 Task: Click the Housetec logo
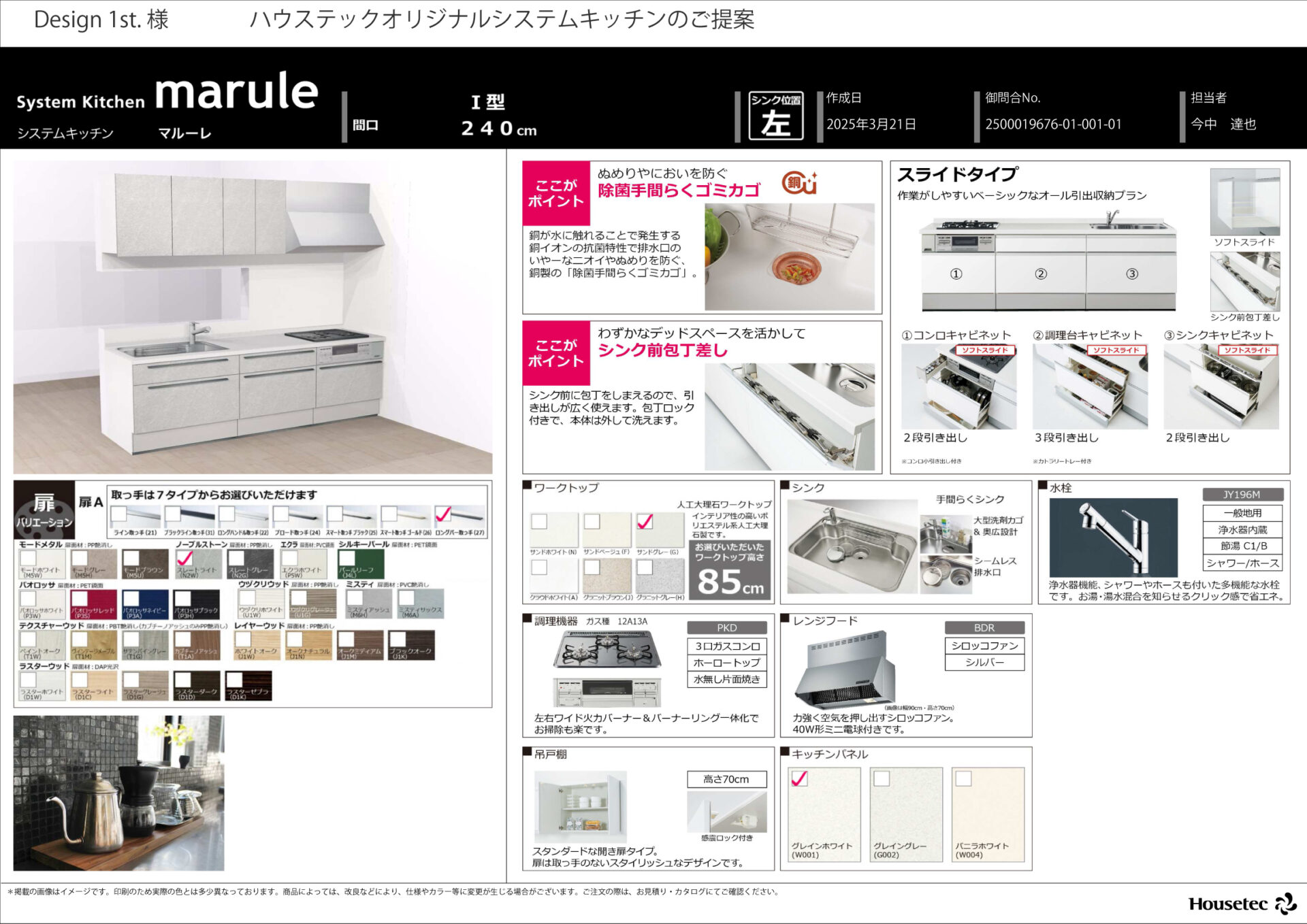1242,904
